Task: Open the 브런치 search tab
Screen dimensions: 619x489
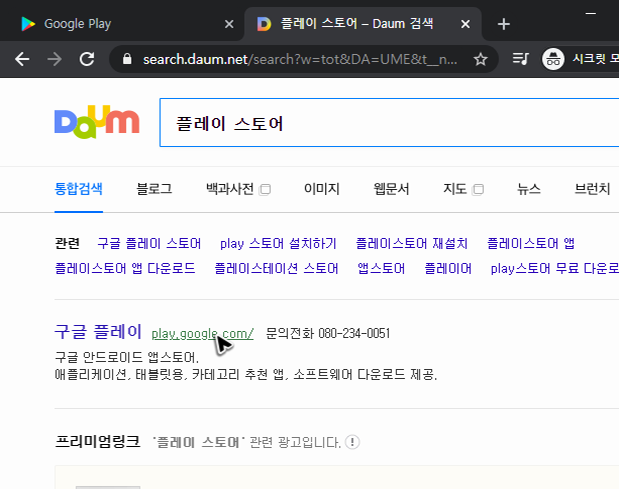Action: [592, 189]
